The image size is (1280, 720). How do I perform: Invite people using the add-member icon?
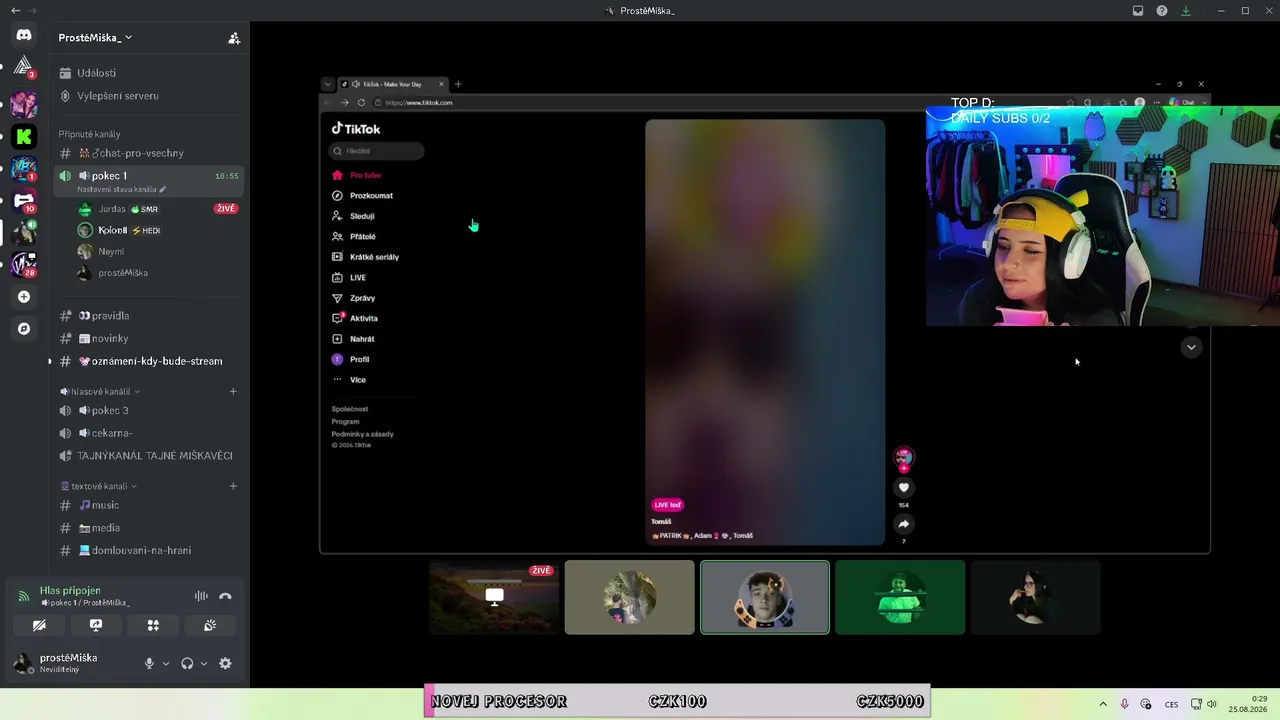pos(234,38)
